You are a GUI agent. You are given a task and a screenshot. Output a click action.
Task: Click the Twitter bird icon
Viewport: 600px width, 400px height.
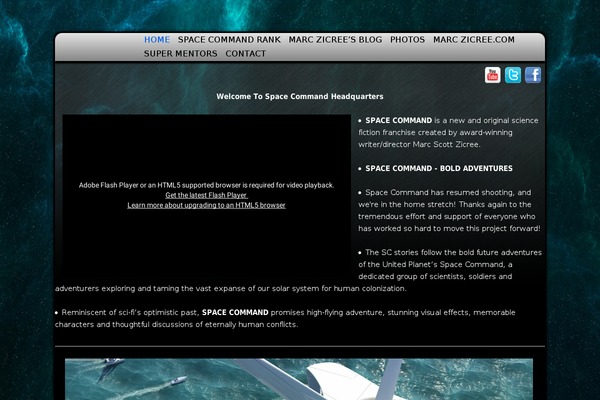pyautogui.click(x=513, y=75)
